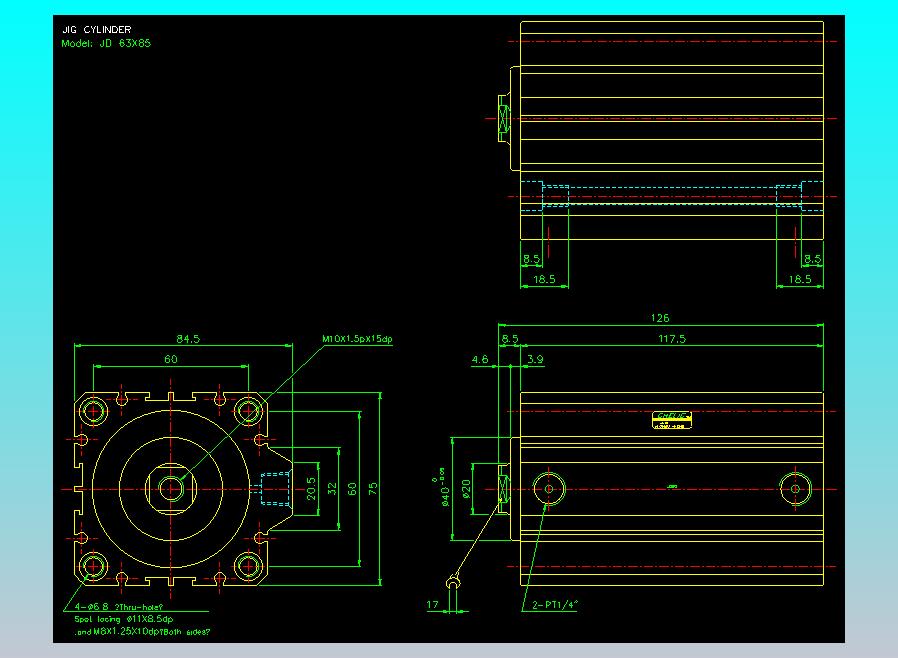Select the "Model: JD 63X85" label
Image resolution: width=898 pixels, height=658 pixels.
click(106, 43)
